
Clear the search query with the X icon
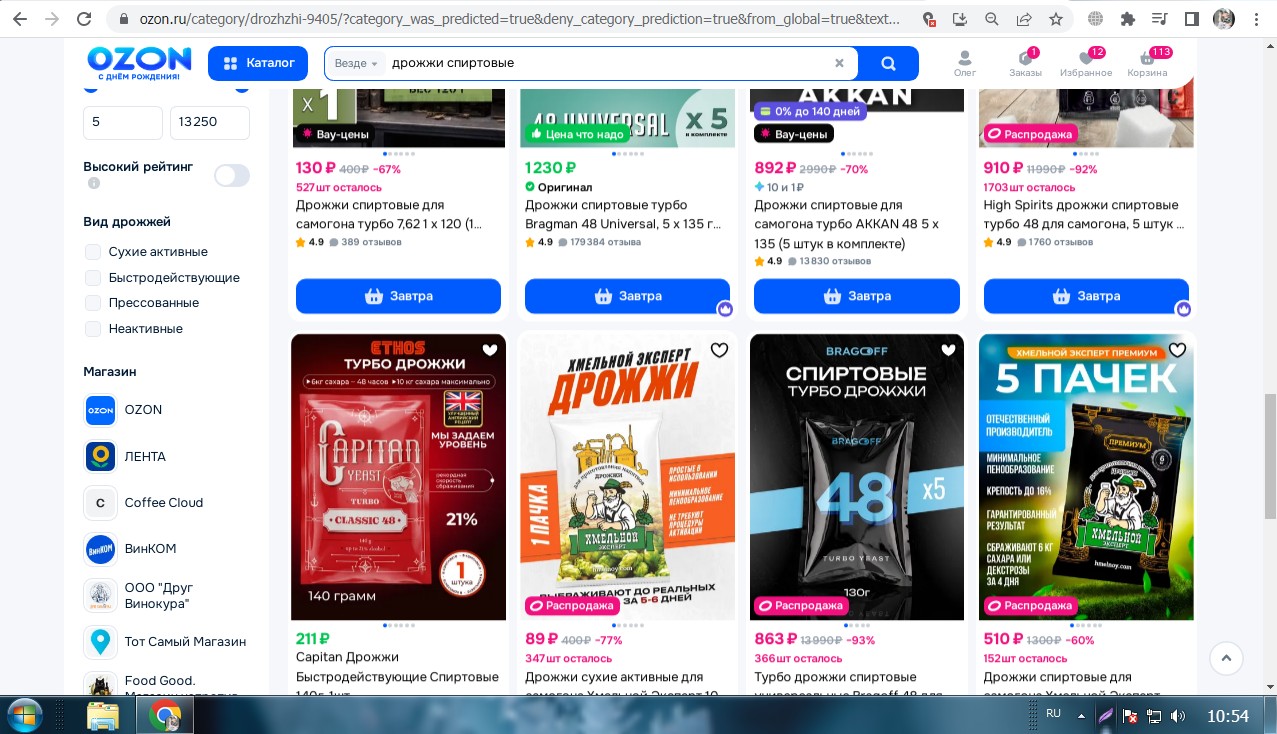click(839, 63)
